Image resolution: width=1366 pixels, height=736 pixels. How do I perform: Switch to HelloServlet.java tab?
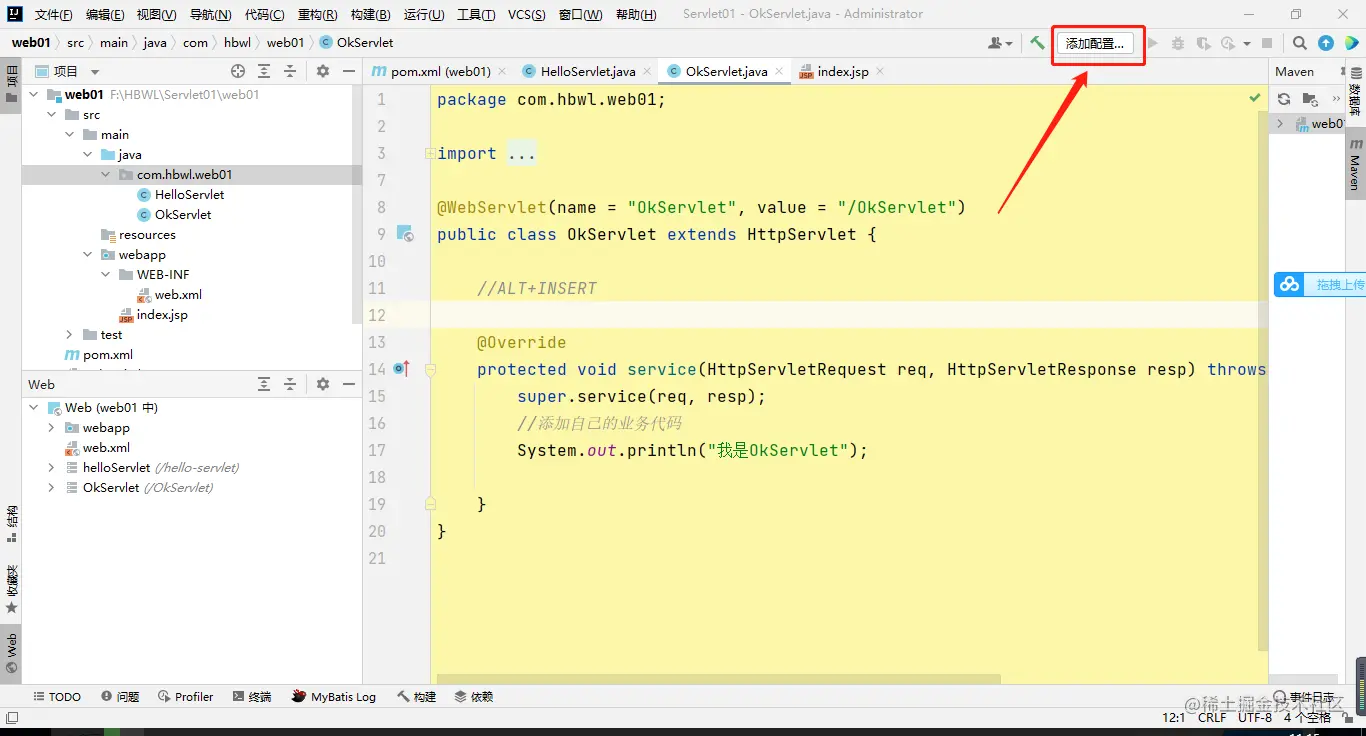[587, 72]
